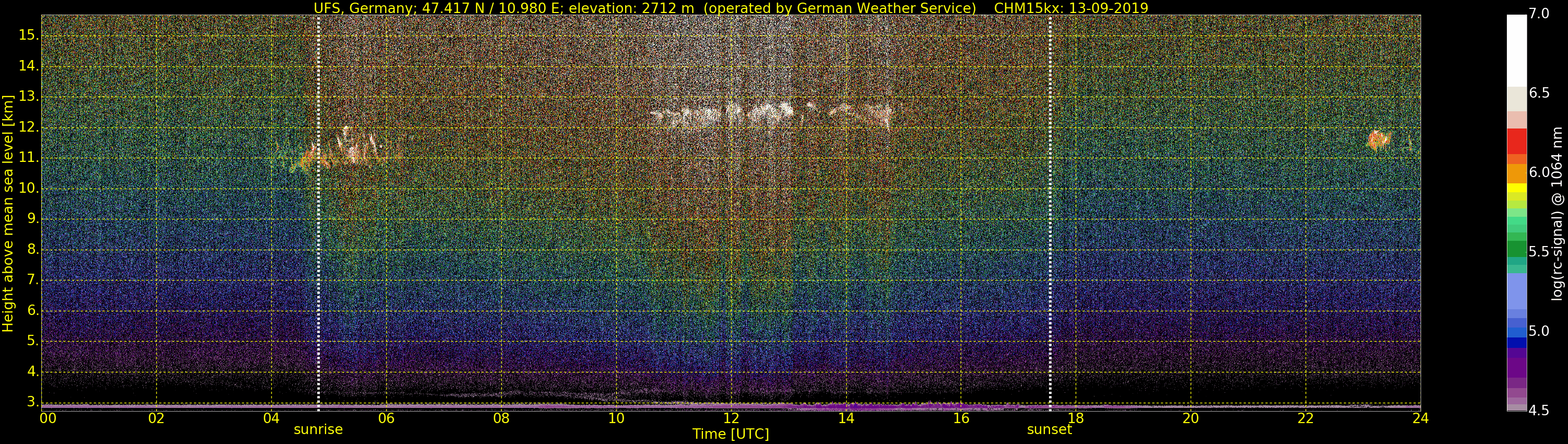This screenshot has width=1568, height=444.
Task: Click the height axis tick '3.'
Action: (32, 402)
